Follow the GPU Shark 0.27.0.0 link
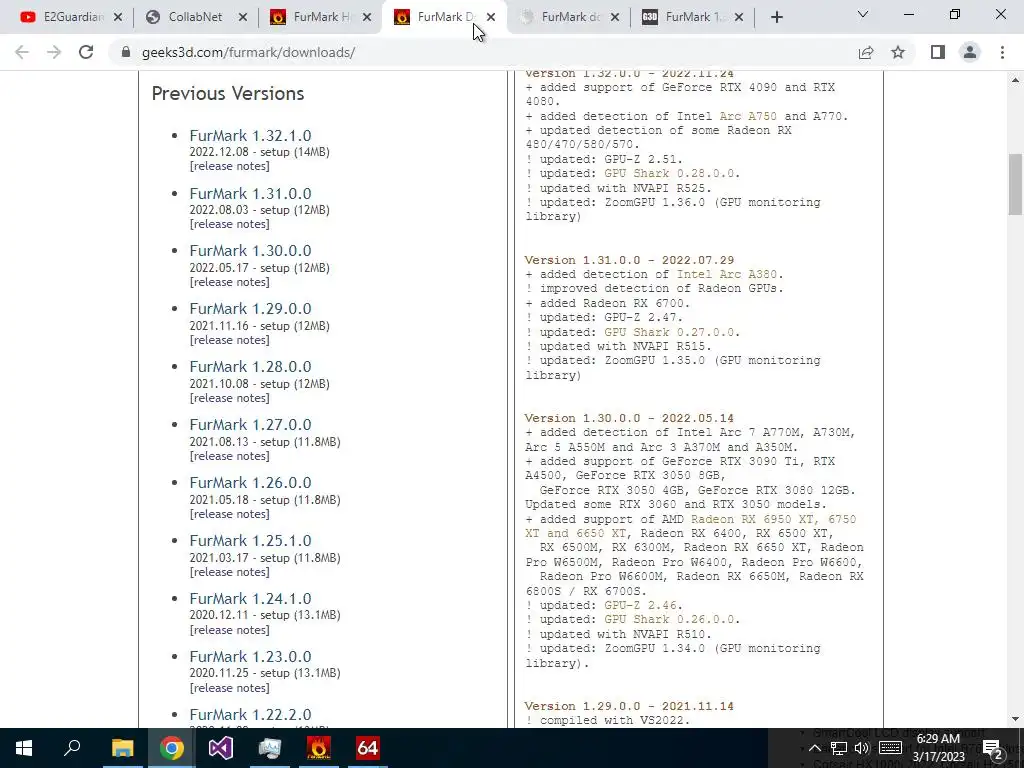 coord(669,332)
